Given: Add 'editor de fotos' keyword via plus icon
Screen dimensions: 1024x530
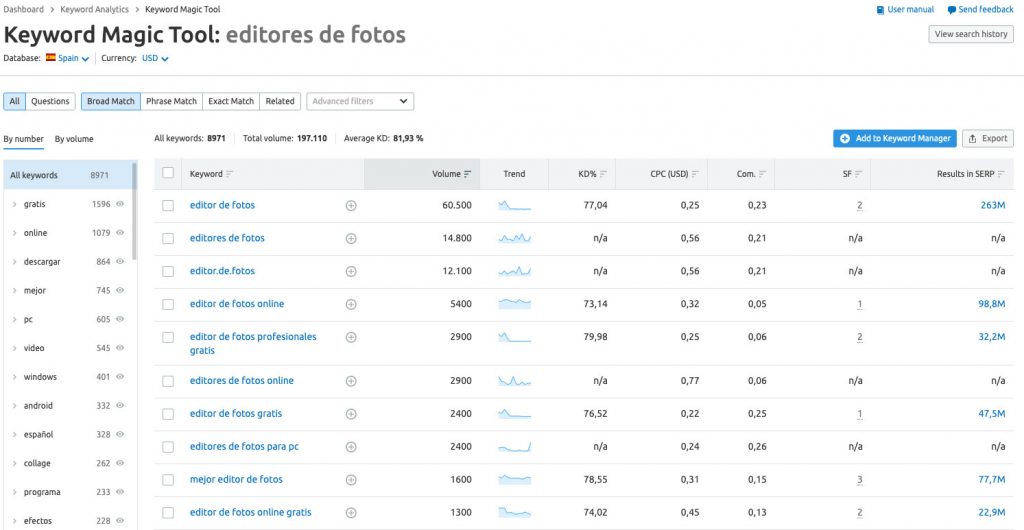Looking at the screenshot, I should point(351,206).
